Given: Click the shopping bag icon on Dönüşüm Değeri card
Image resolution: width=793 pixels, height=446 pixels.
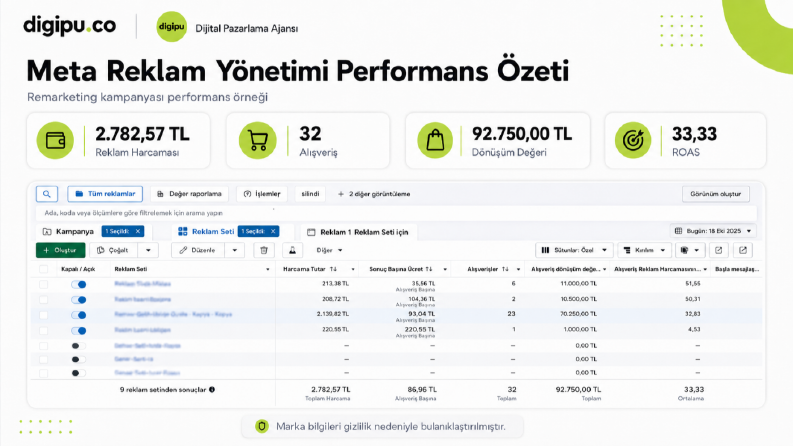Looking at the screenshot, I should [x=435, y=140].
